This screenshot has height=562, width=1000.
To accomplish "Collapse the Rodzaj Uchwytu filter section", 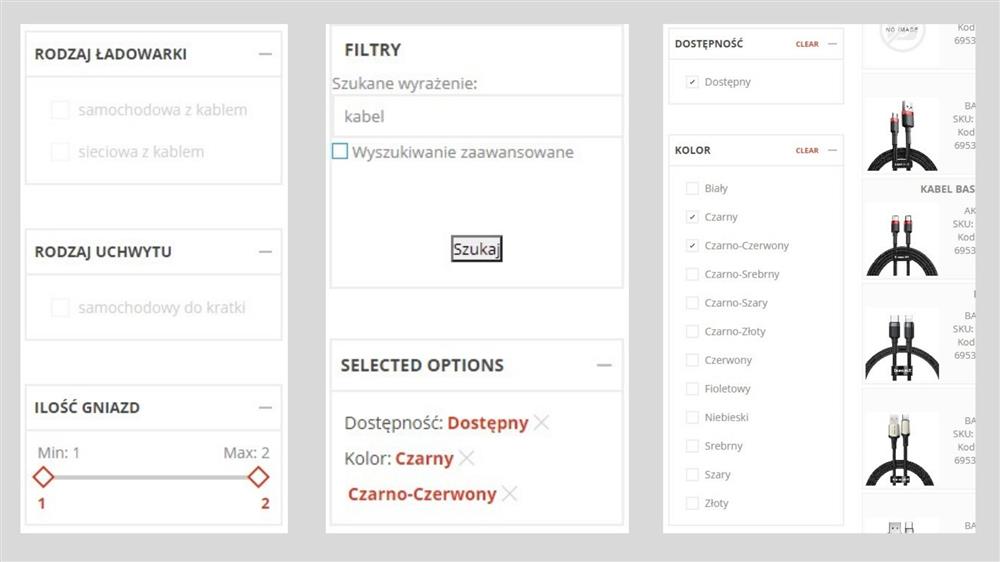I will (x=265, y=252).
